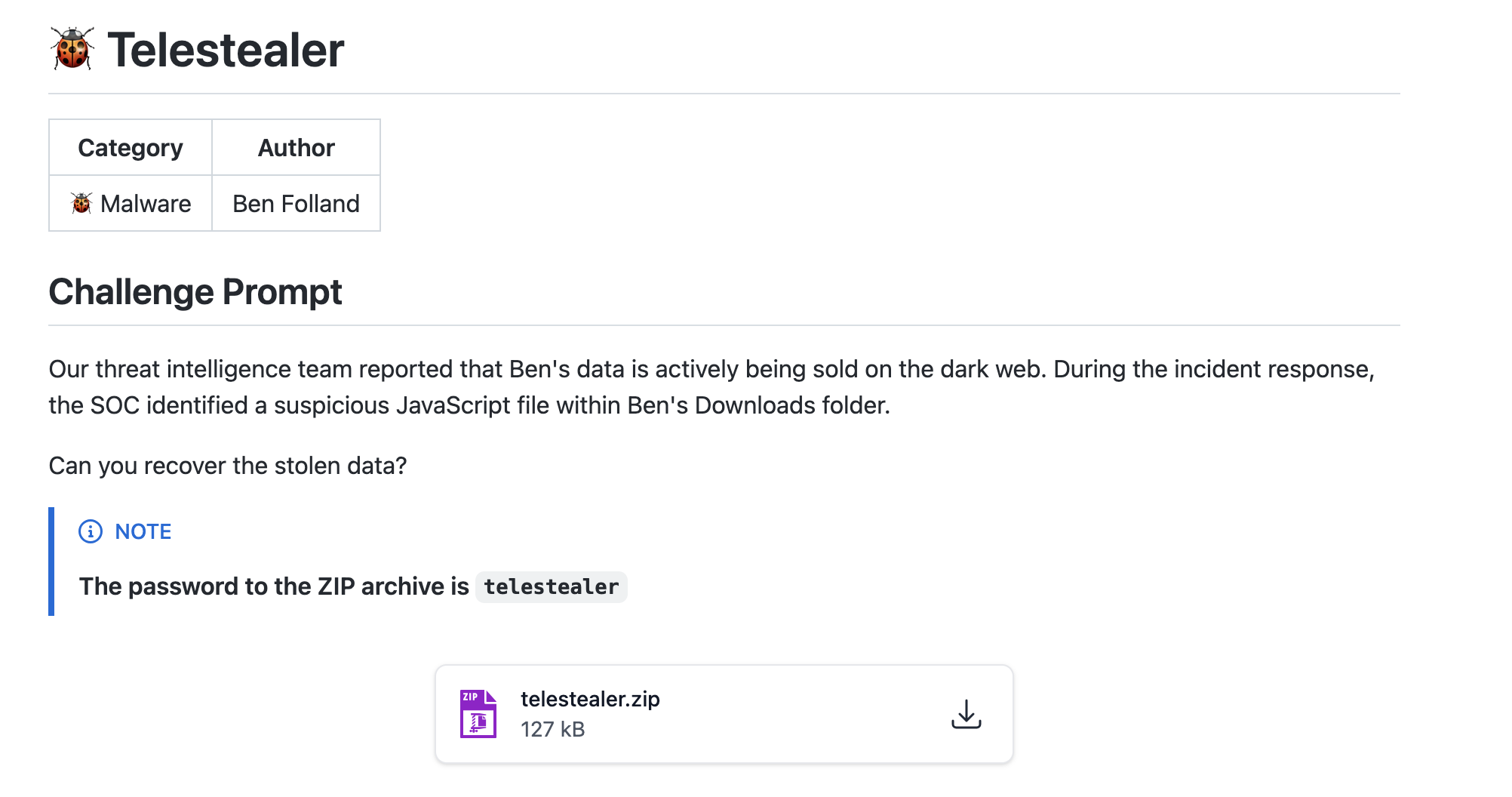Select the inline code text 'telestealer'
The width and height of the screenshot is (1512, 797).
tap(551, 587)
